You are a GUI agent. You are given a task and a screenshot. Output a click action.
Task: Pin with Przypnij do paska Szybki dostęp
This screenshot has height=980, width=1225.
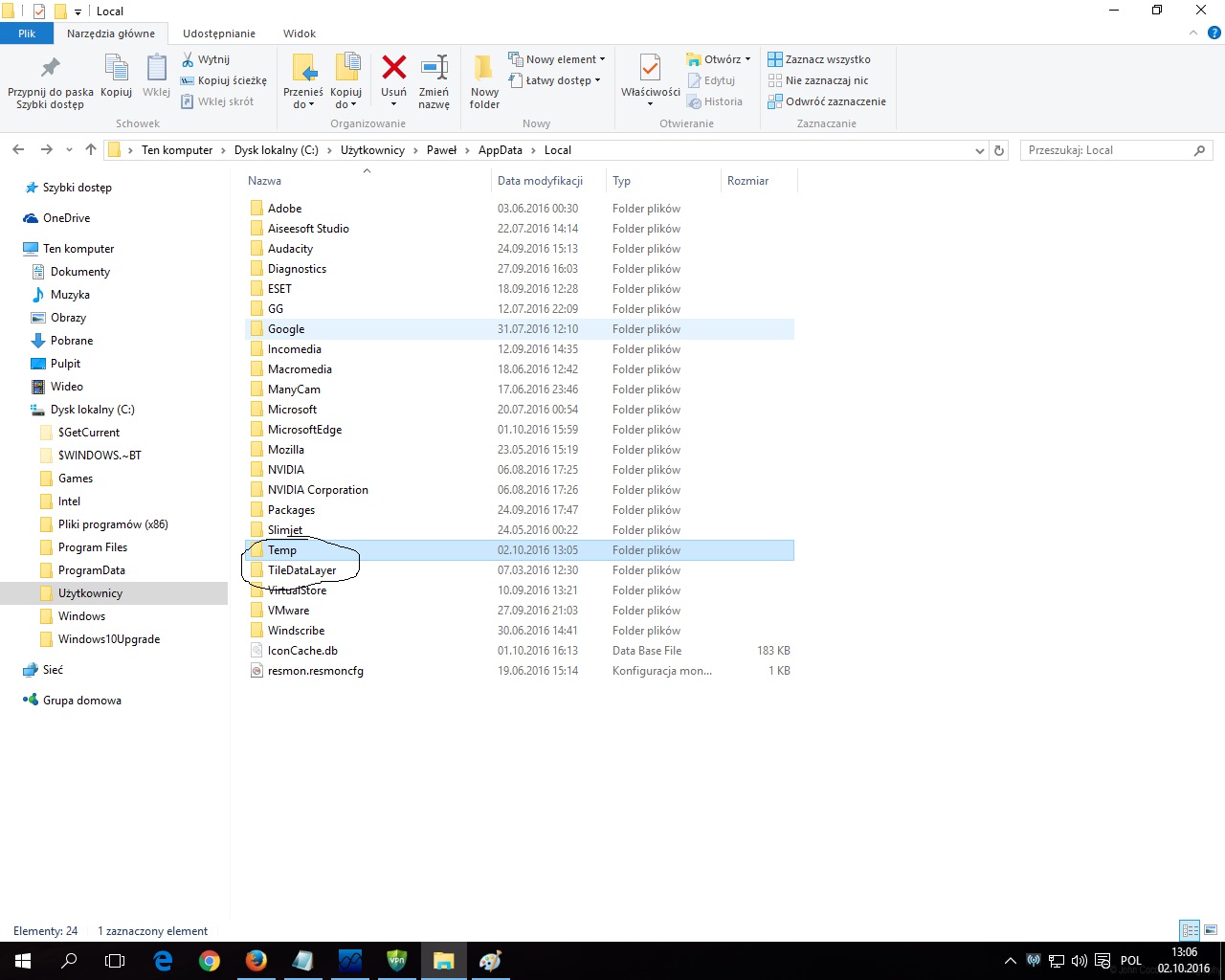pyautogui.click(x=50, y=69)
